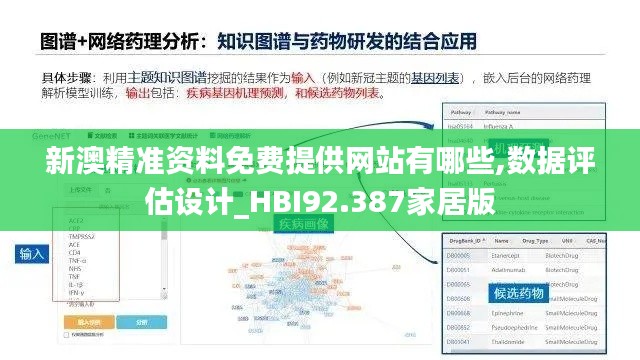
Task: Click the Pathway_name column header
Action: pos(502,112)
